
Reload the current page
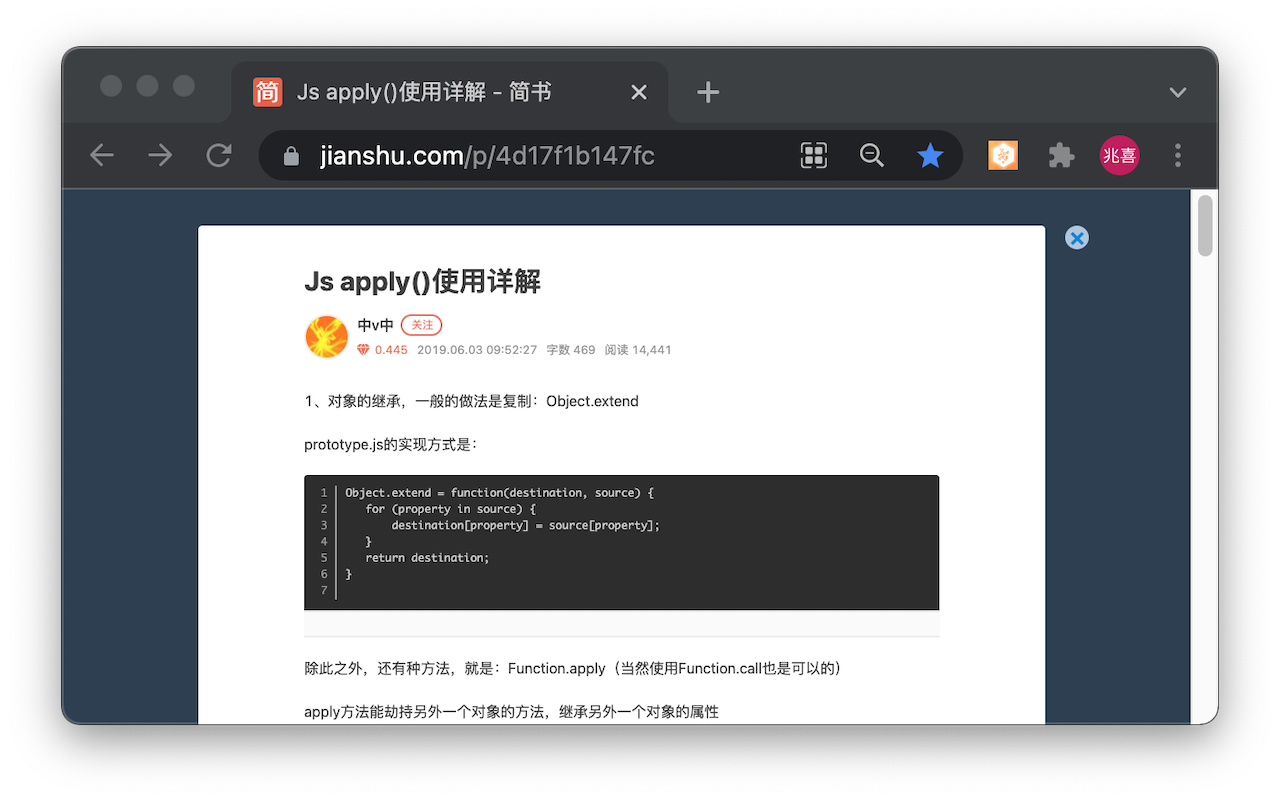click(x=219, y=155)
